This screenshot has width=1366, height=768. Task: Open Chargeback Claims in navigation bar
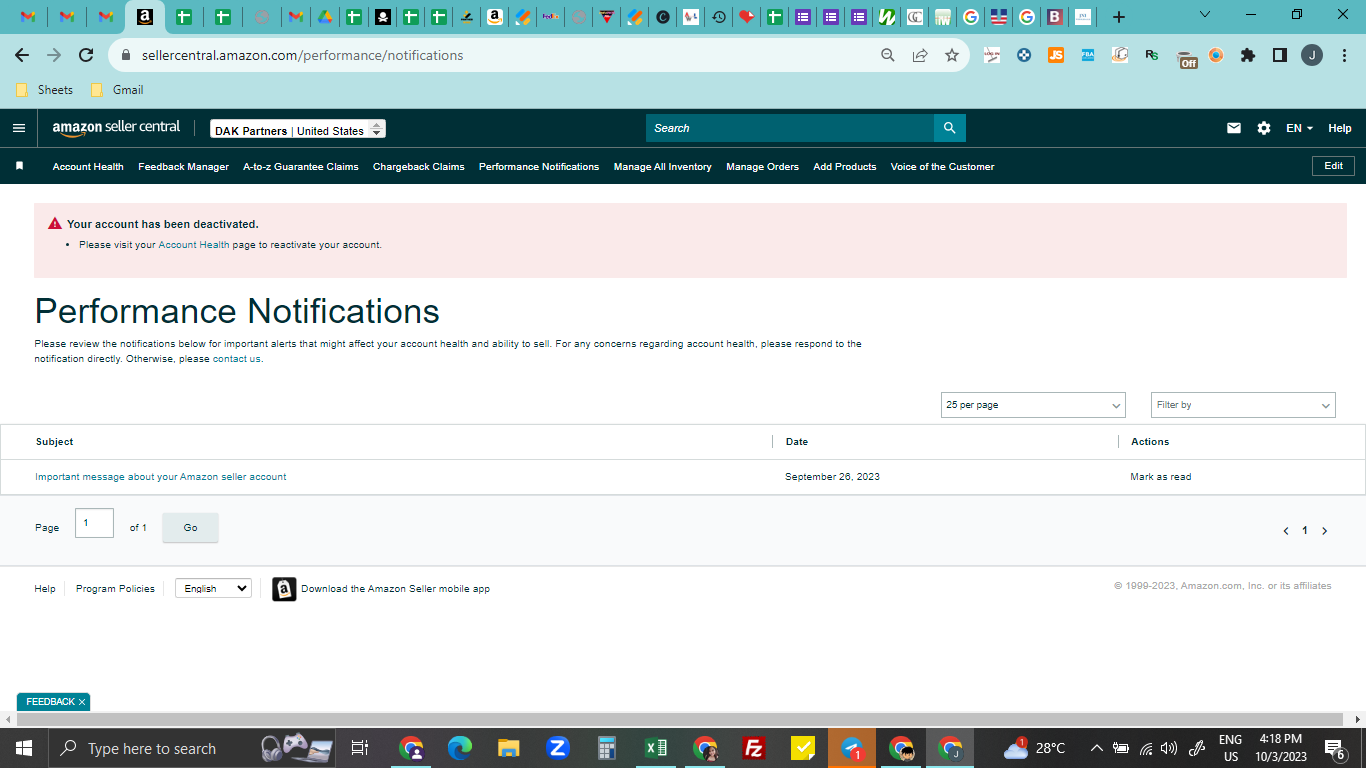(419, 167)
